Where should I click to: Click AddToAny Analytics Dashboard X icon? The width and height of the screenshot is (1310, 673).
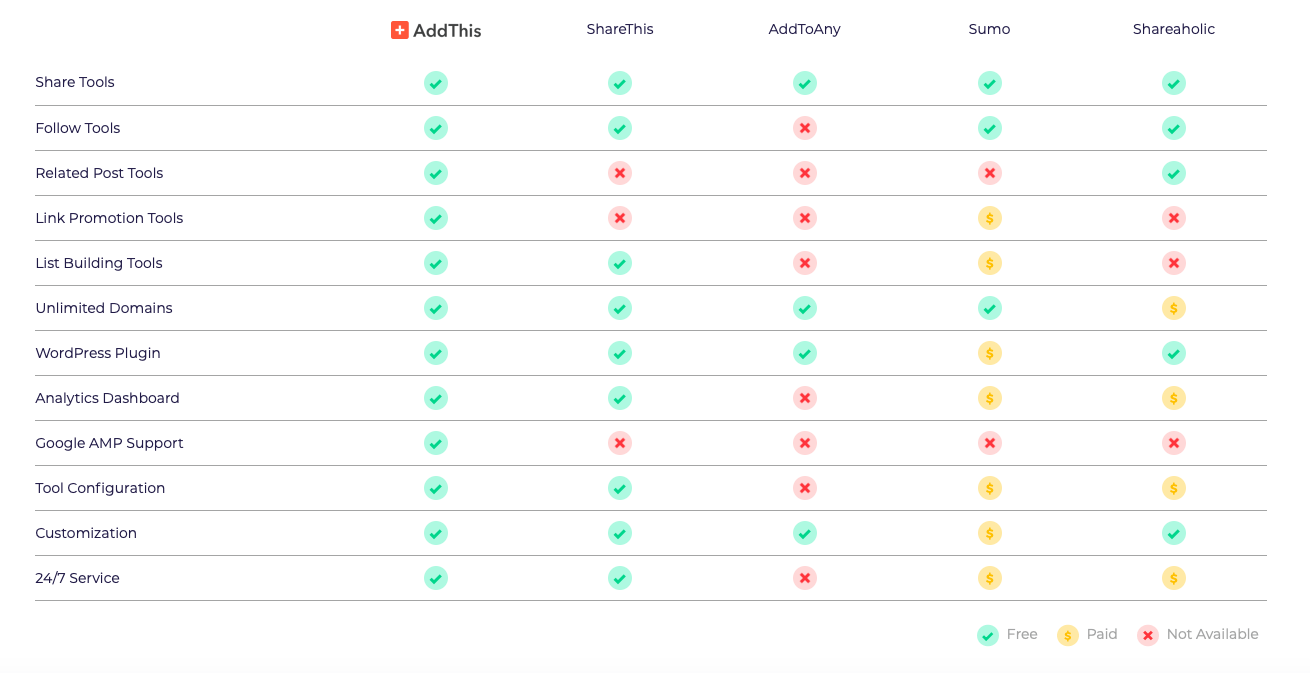click(x=805, y=398)
